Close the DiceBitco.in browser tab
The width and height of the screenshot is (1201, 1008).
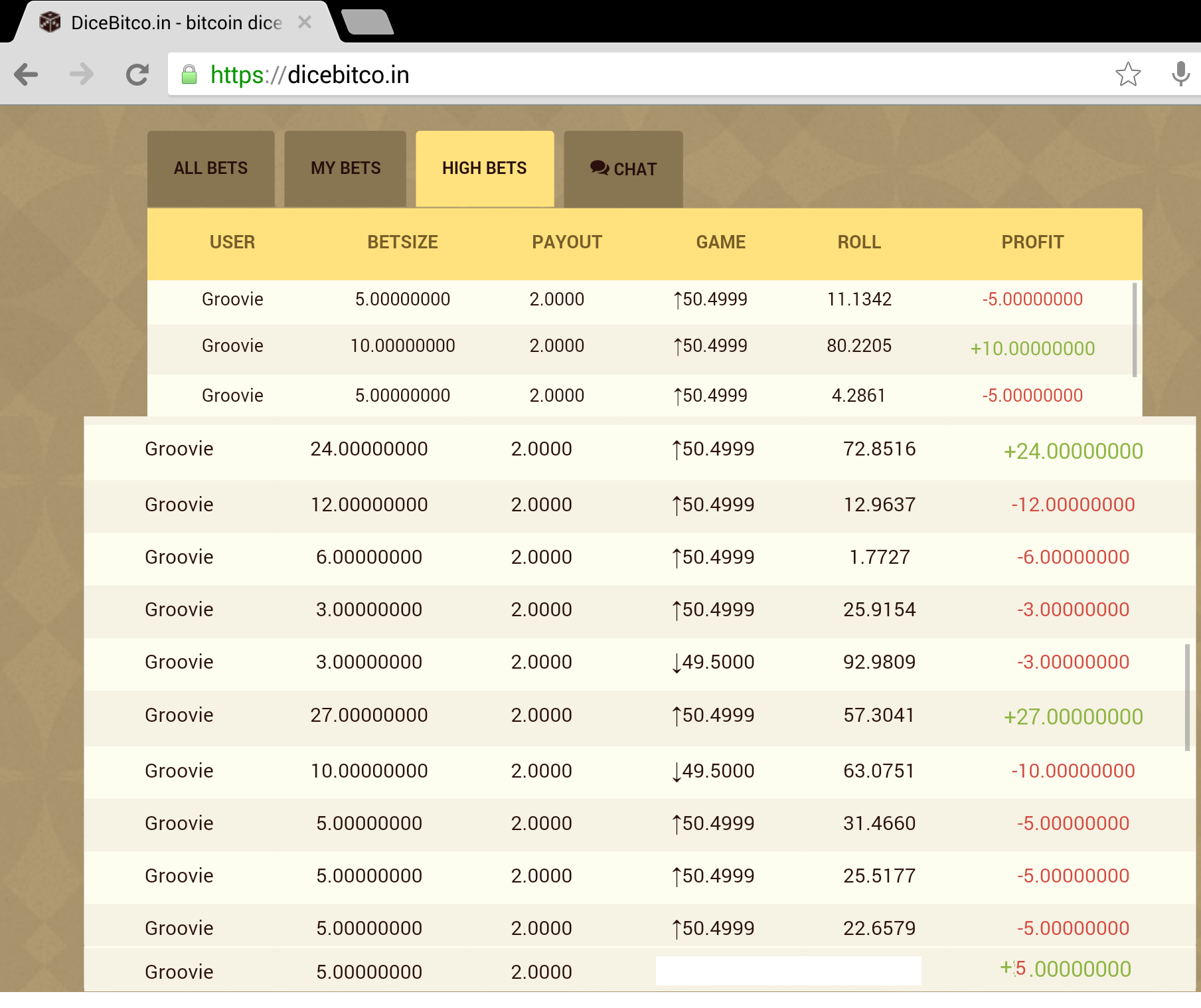[x=305, y=23]
